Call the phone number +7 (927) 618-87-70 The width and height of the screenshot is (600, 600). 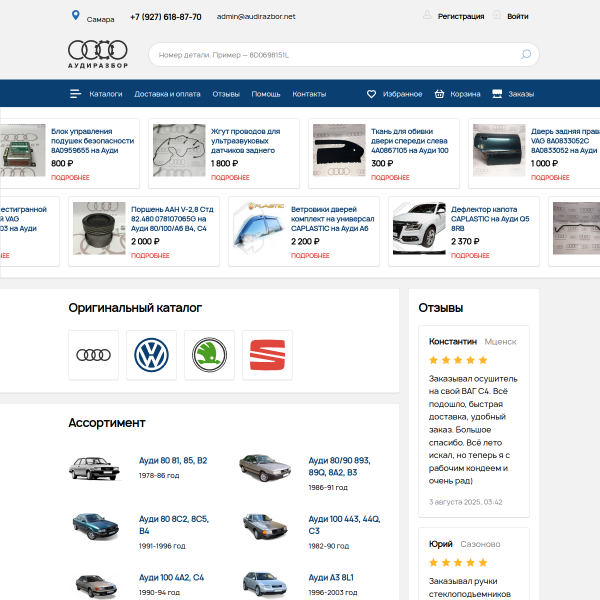[x=166, y=17]
